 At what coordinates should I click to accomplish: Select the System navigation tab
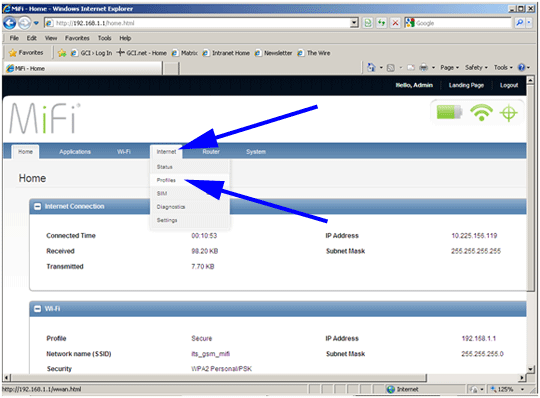point(256,152)
